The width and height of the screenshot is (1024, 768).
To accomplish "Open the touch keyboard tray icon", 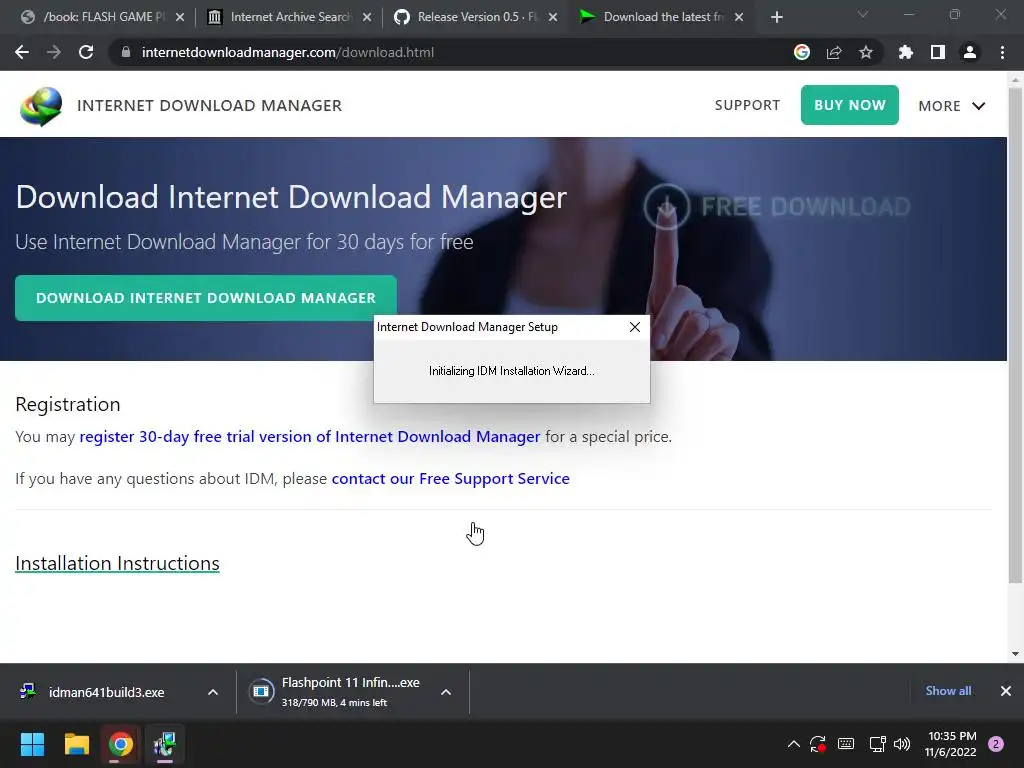I will (x=846, y=744).
